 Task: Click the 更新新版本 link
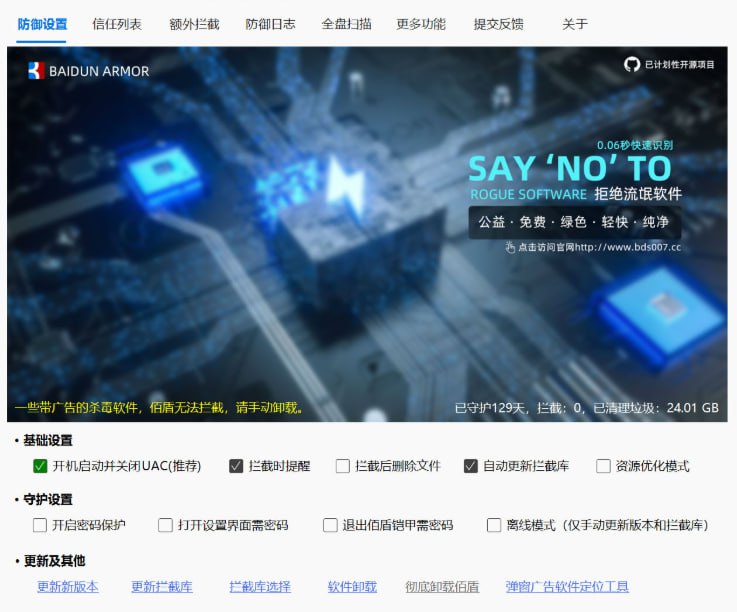[68, 587]
